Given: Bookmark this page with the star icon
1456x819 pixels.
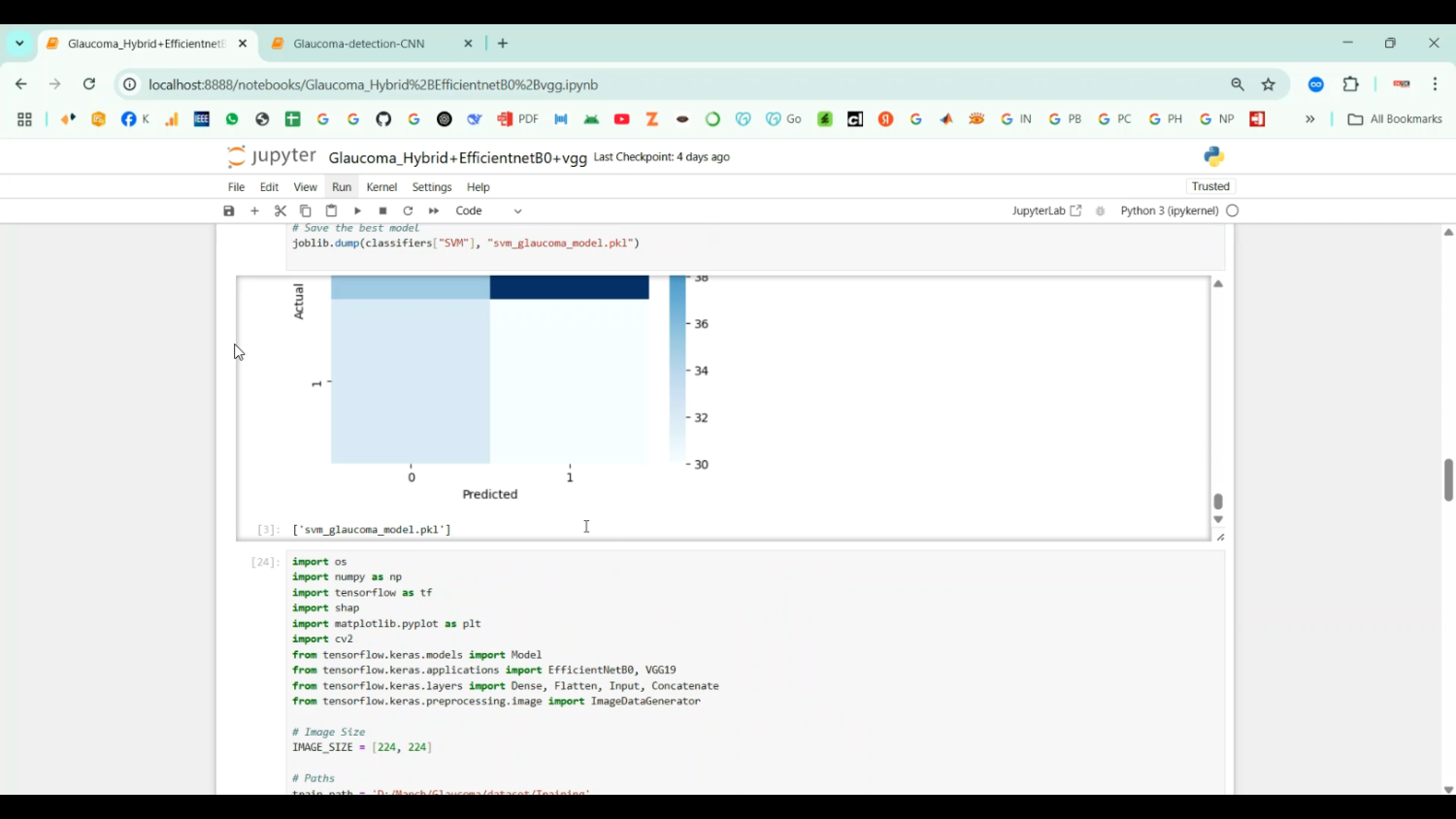Looking at the screenshot, I should (1269, 84).
